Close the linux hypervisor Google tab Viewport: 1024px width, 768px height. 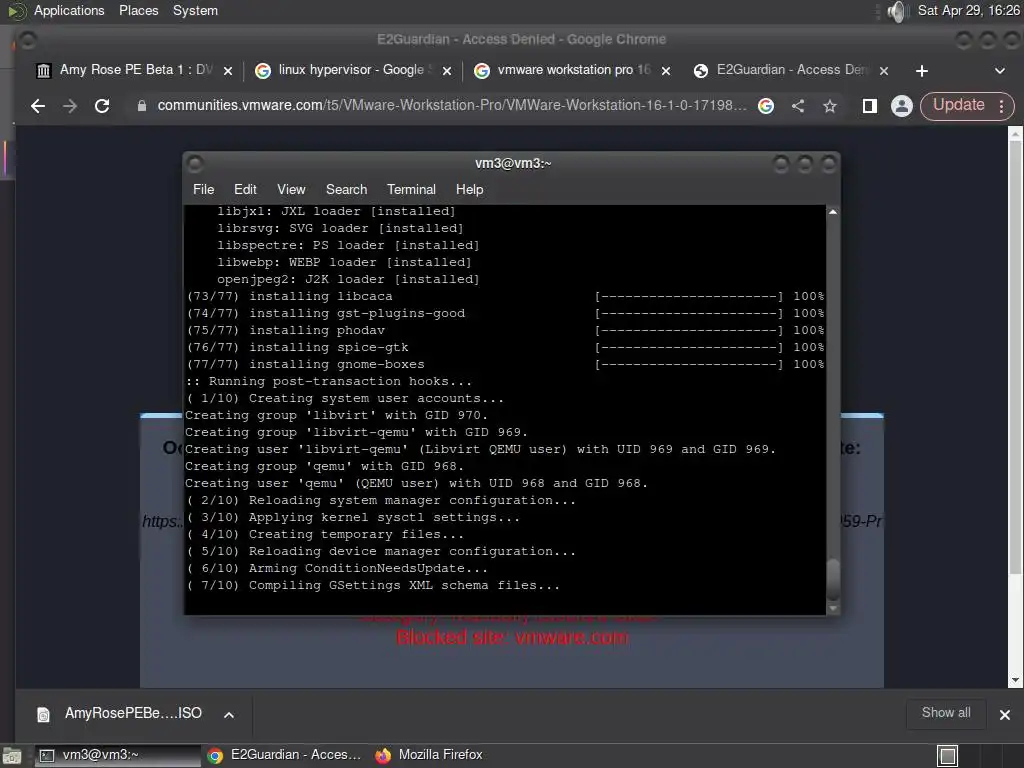pyautogui.click(x=447, y=71)
